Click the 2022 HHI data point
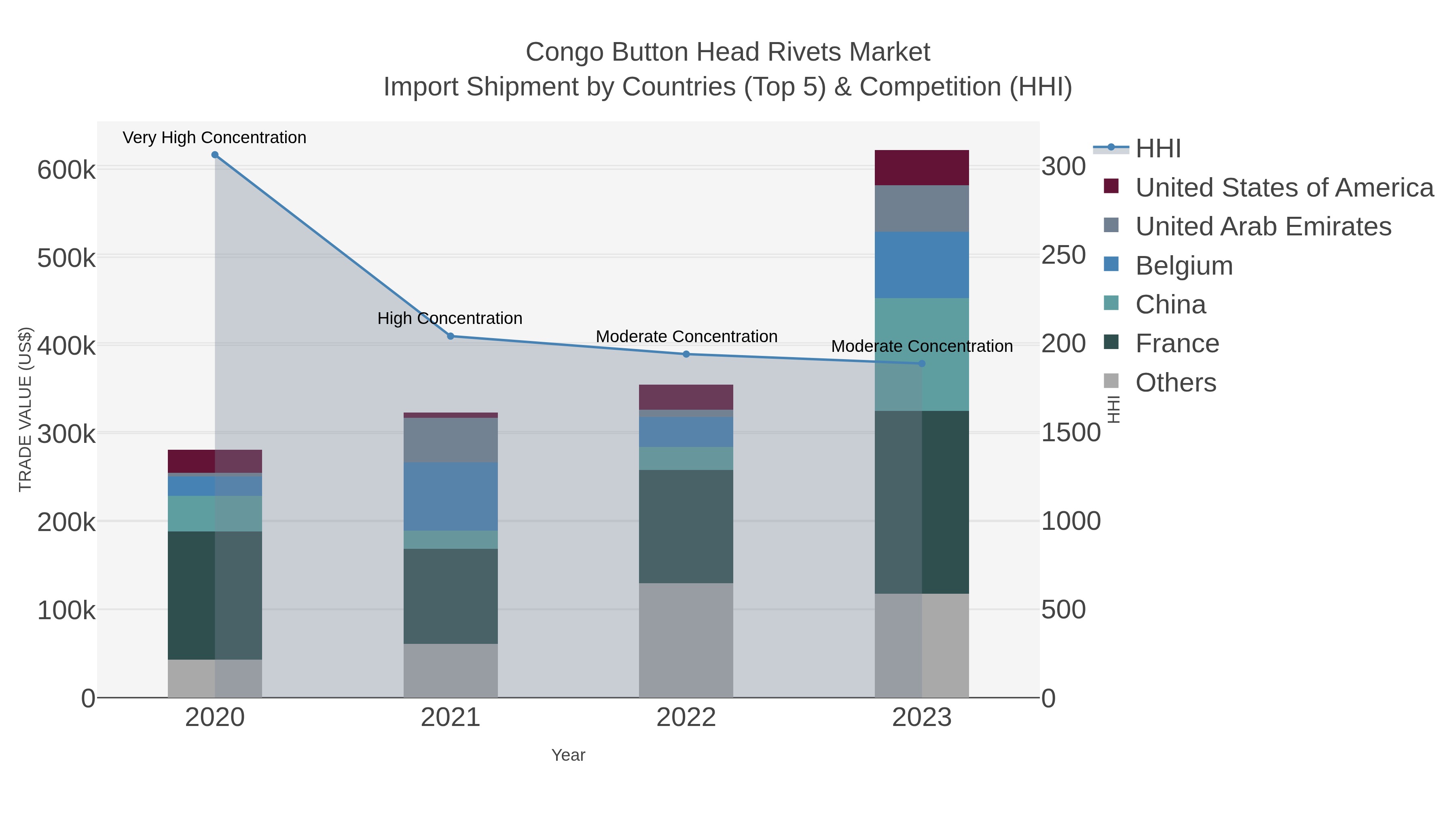This screenshot has width=1456, height=819. point(686,354)
